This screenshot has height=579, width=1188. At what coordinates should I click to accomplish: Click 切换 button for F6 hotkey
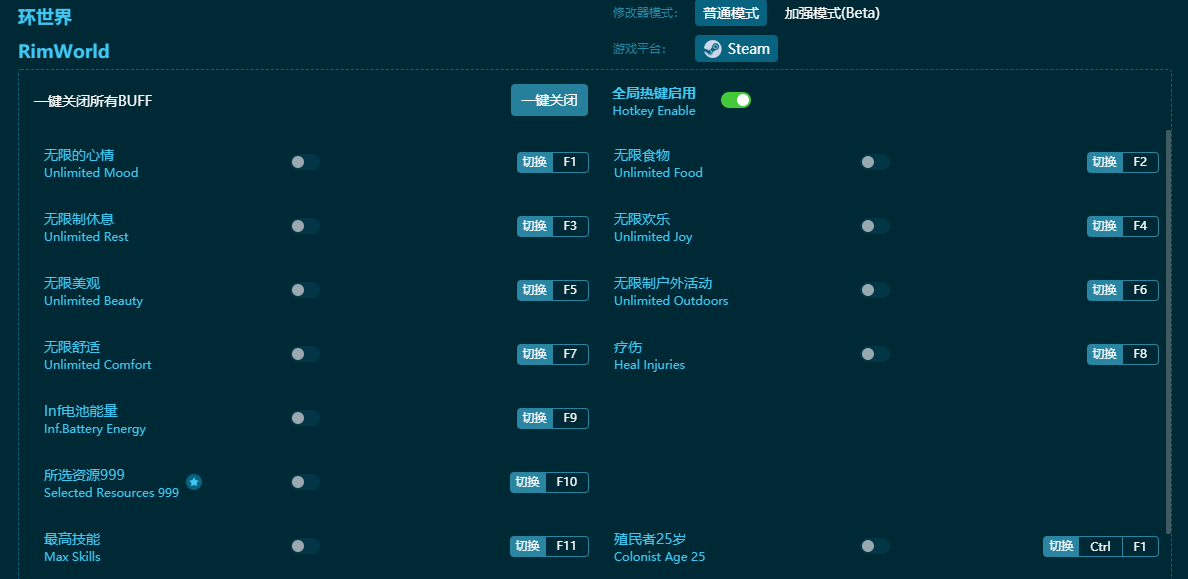(x=1105, y=290)
